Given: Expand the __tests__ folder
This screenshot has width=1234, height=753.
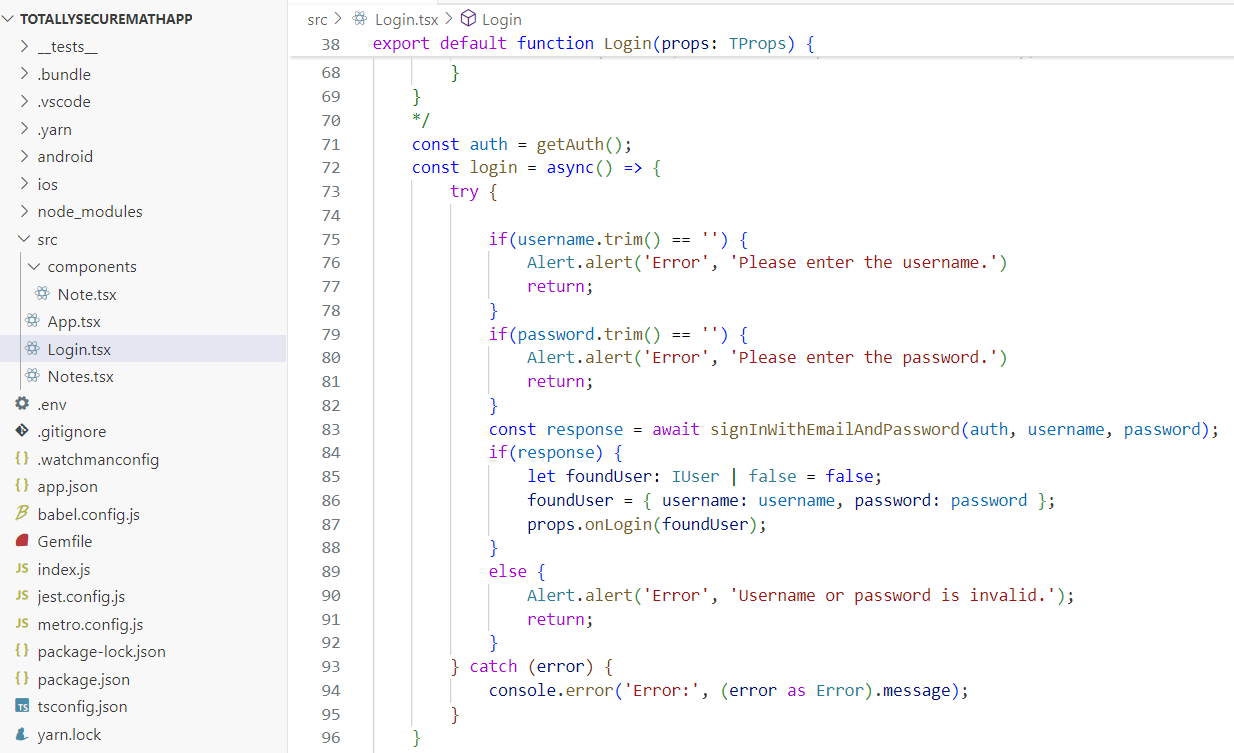Looking at the screenshot, I should tap(25, 47).
